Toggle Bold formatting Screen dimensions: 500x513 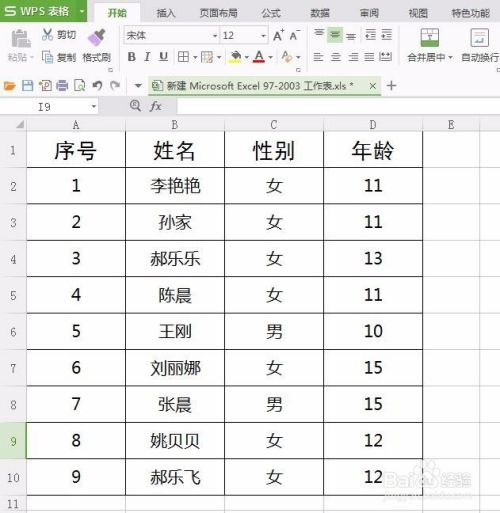pyautogui.click(x=132, y=57)
